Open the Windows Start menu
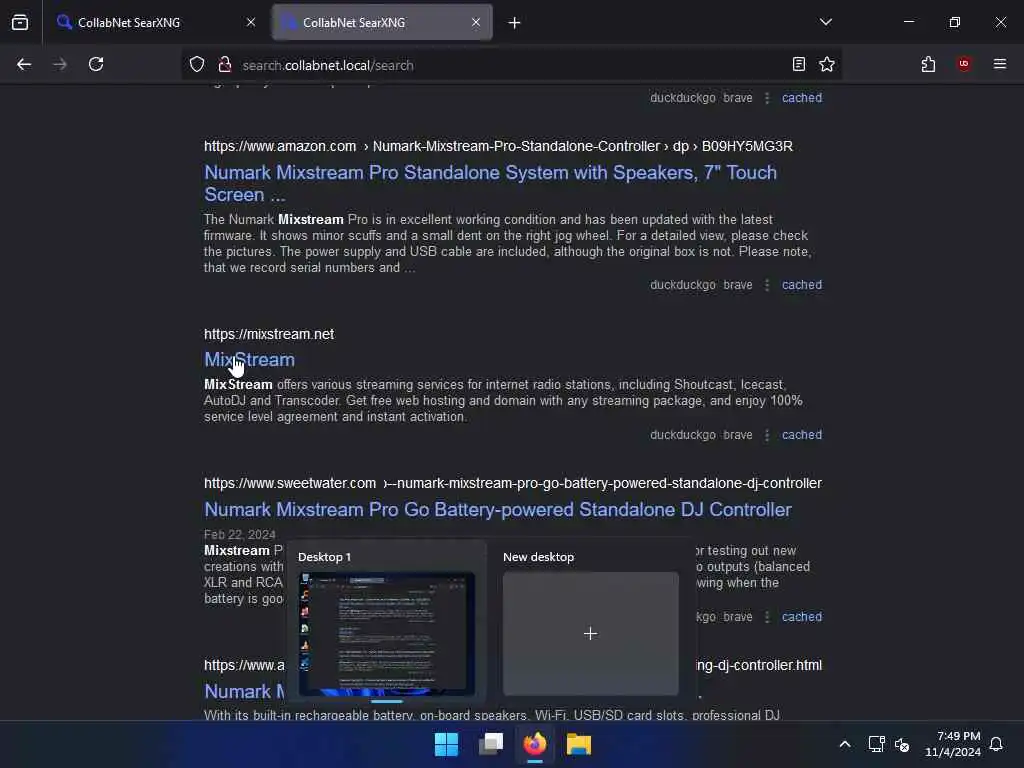This screenshot has width=1024, height=768. [447, 744]
